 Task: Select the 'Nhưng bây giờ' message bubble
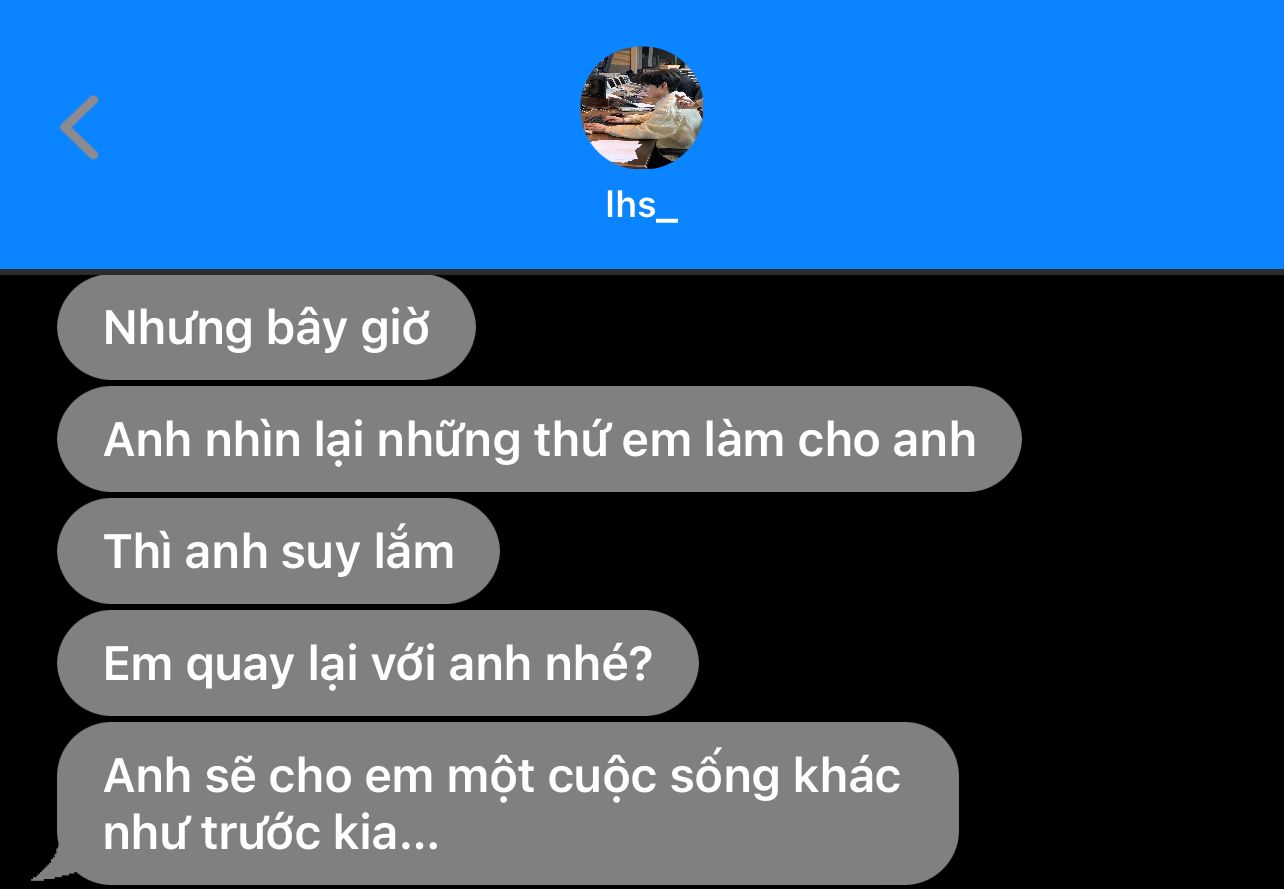coord(266,328)
